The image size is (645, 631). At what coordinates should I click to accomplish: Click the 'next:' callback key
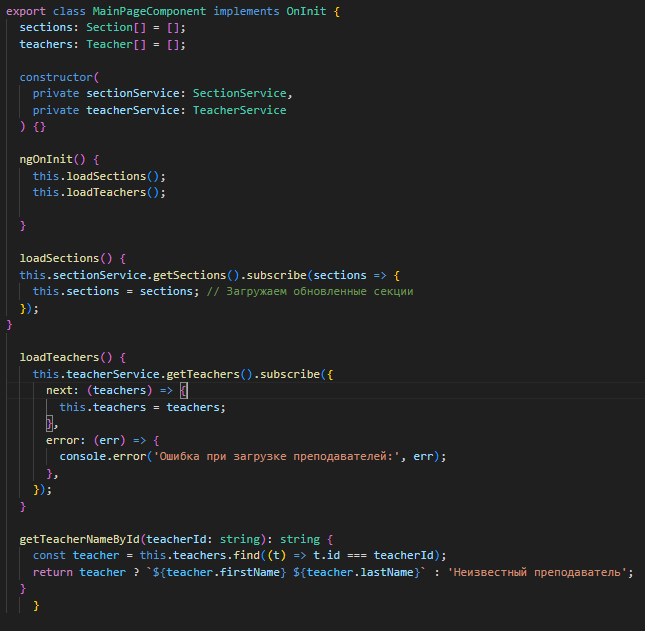(62, 390)
